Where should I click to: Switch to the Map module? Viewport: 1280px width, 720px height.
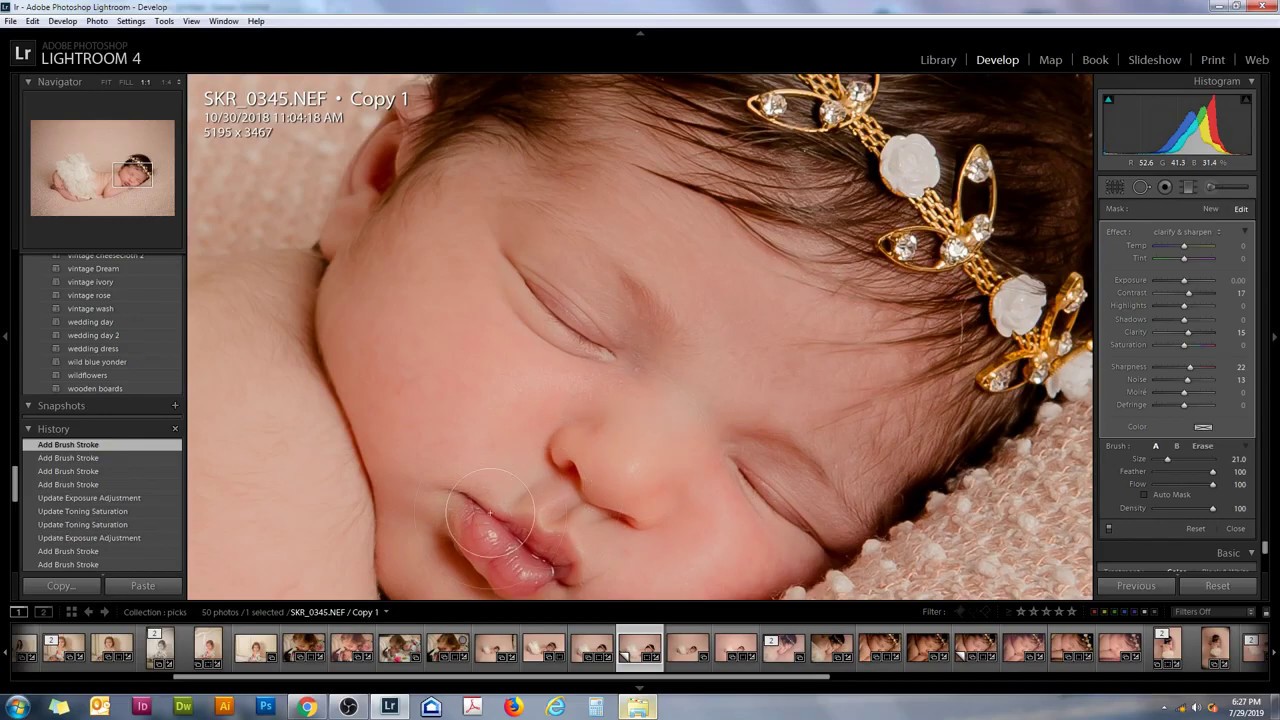tap(1050, 60)
